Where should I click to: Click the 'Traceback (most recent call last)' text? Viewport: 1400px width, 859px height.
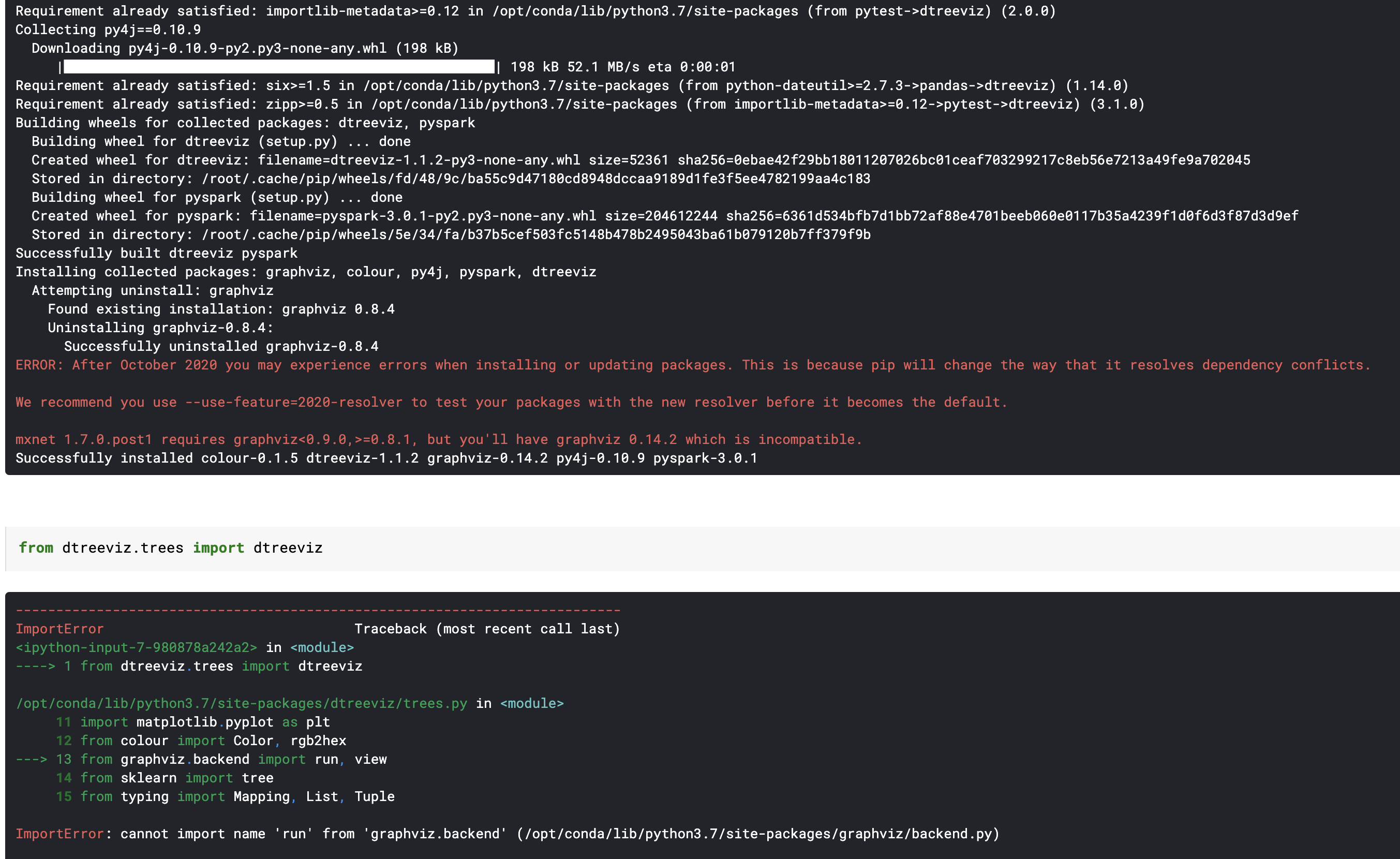[x=487, y=629]
